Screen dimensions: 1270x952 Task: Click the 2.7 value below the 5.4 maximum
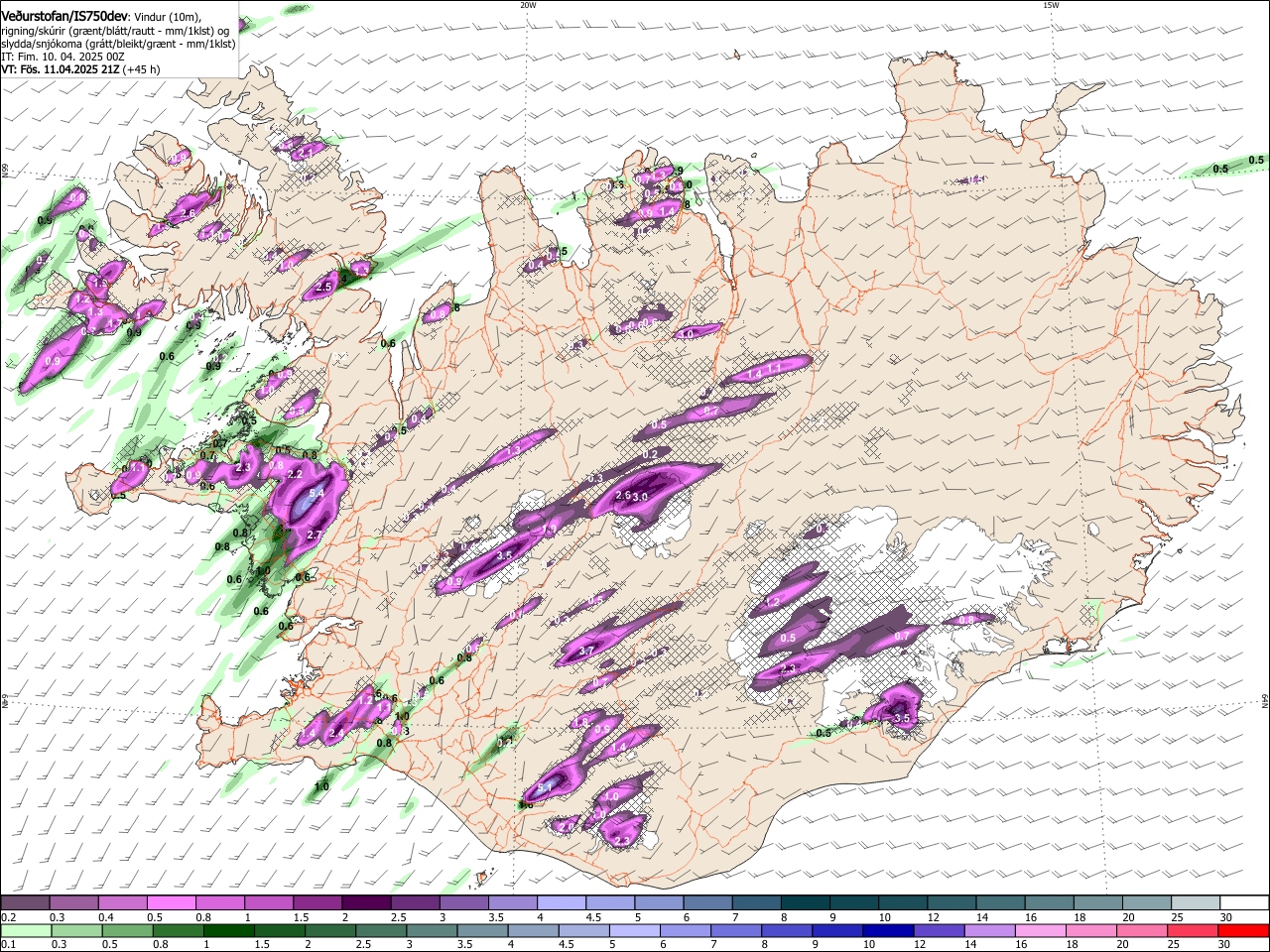314,535
